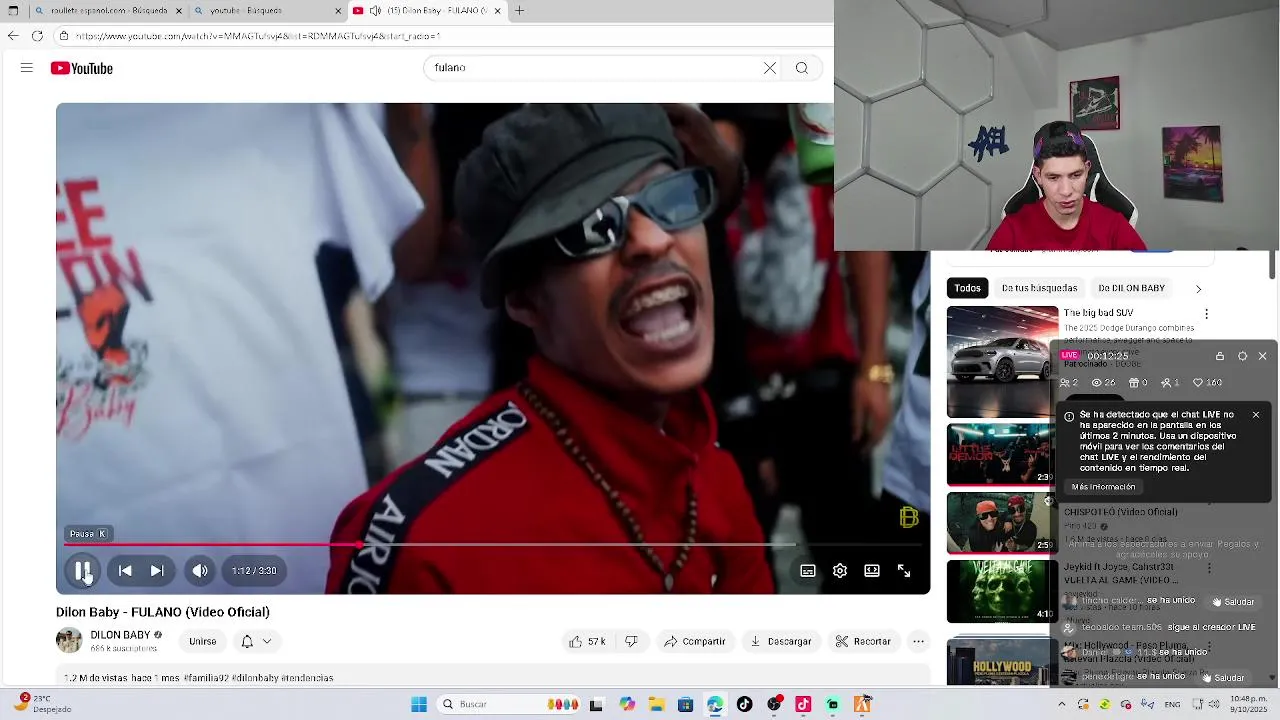The height and width of the screenshot is (720, 1280).
Task: Open the DILON BABY channel name
Action: [x=120, y=635]
